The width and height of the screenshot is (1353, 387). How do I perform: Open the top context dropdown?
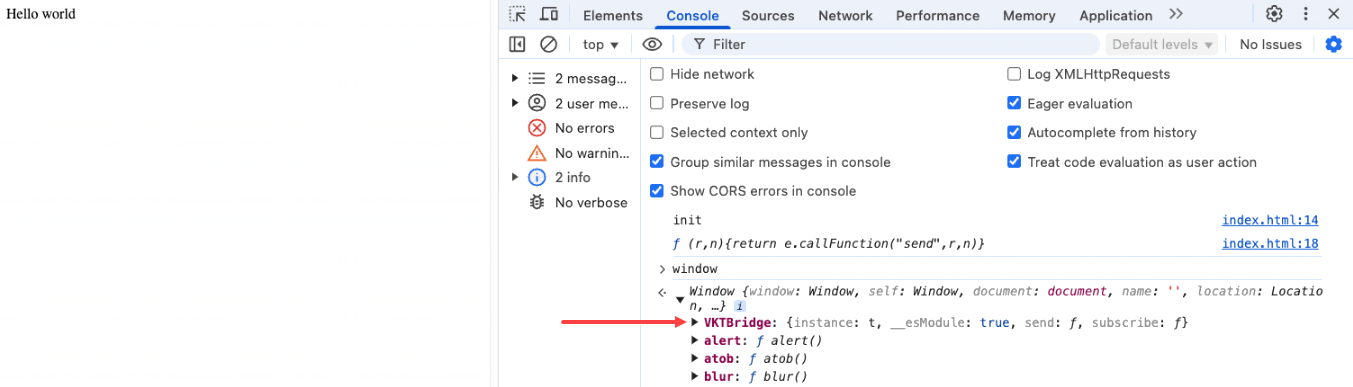coord(601,44)
